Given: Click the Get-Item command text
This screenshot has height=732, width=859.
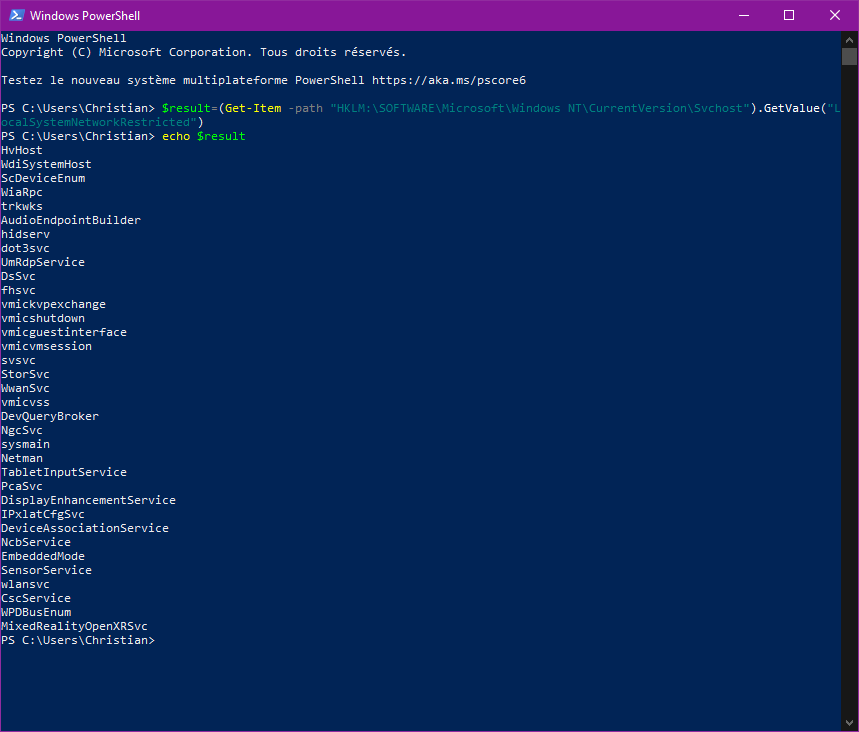Looking at the screenshot, I should click(x=253, y=108).
